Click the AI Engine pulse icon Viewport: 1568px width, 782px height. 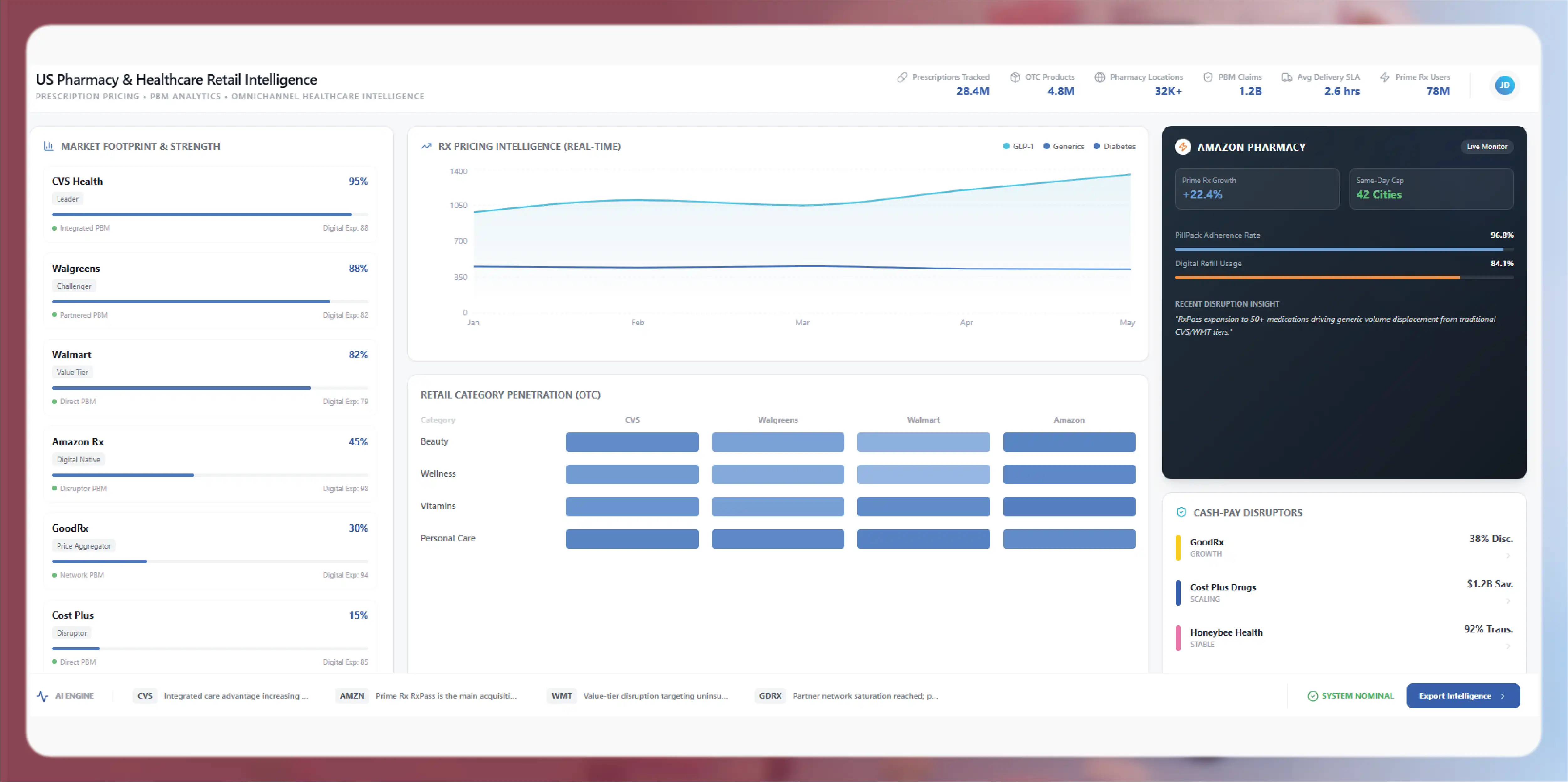42,695
